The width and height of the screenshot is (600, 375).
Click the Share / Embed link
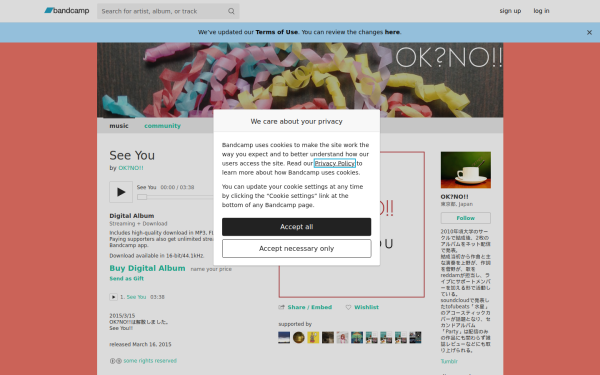coord(310,307)
